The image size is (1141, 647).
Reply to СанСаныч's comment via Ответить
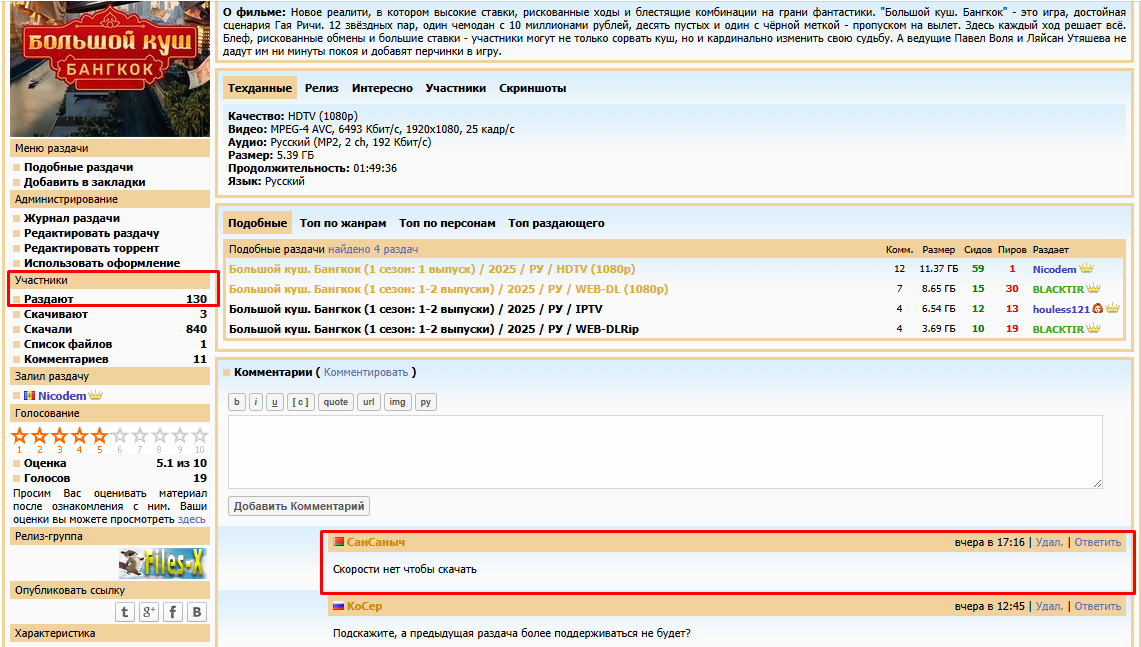click(1097, 542)
